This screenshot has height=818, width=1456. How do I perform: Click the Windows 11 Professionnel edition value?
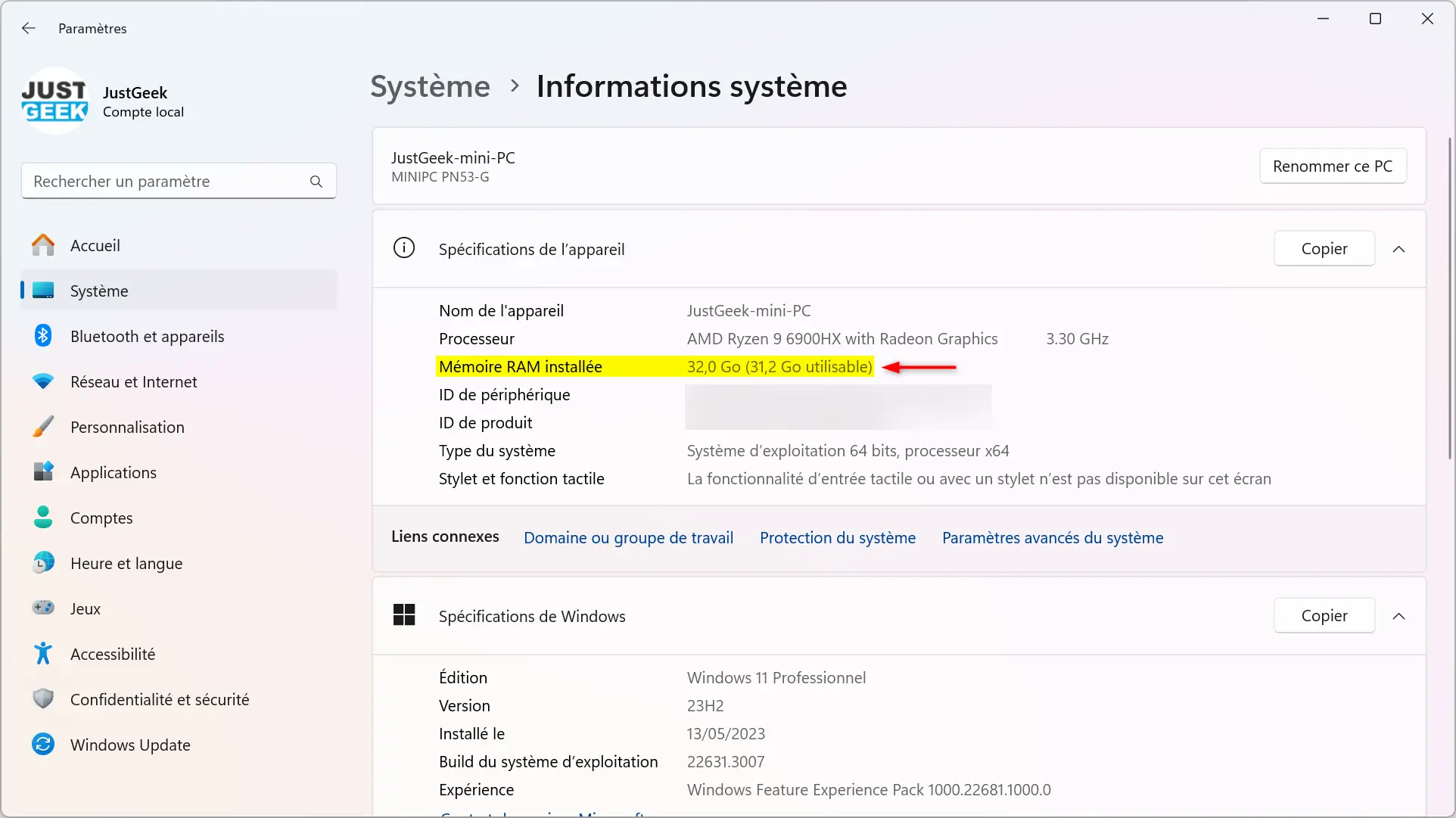(776, 677)
